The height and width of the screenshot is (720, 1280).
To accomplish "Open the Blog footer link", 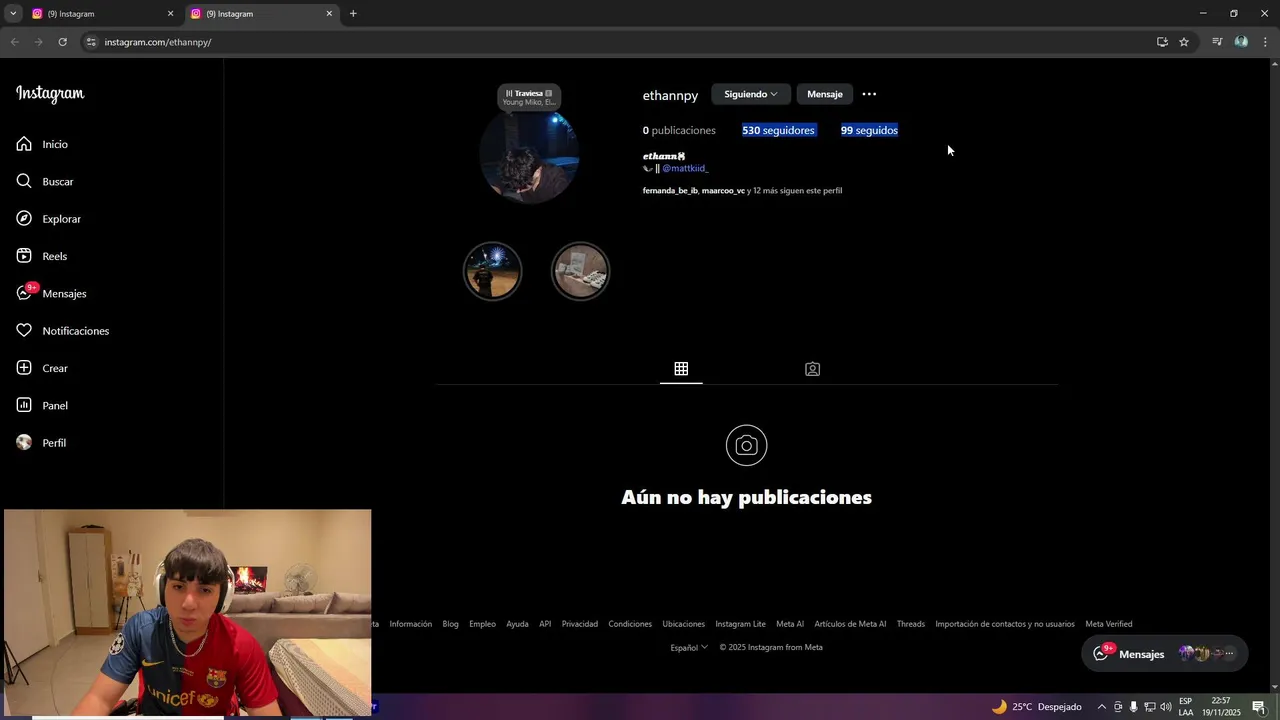I will 451,624.
